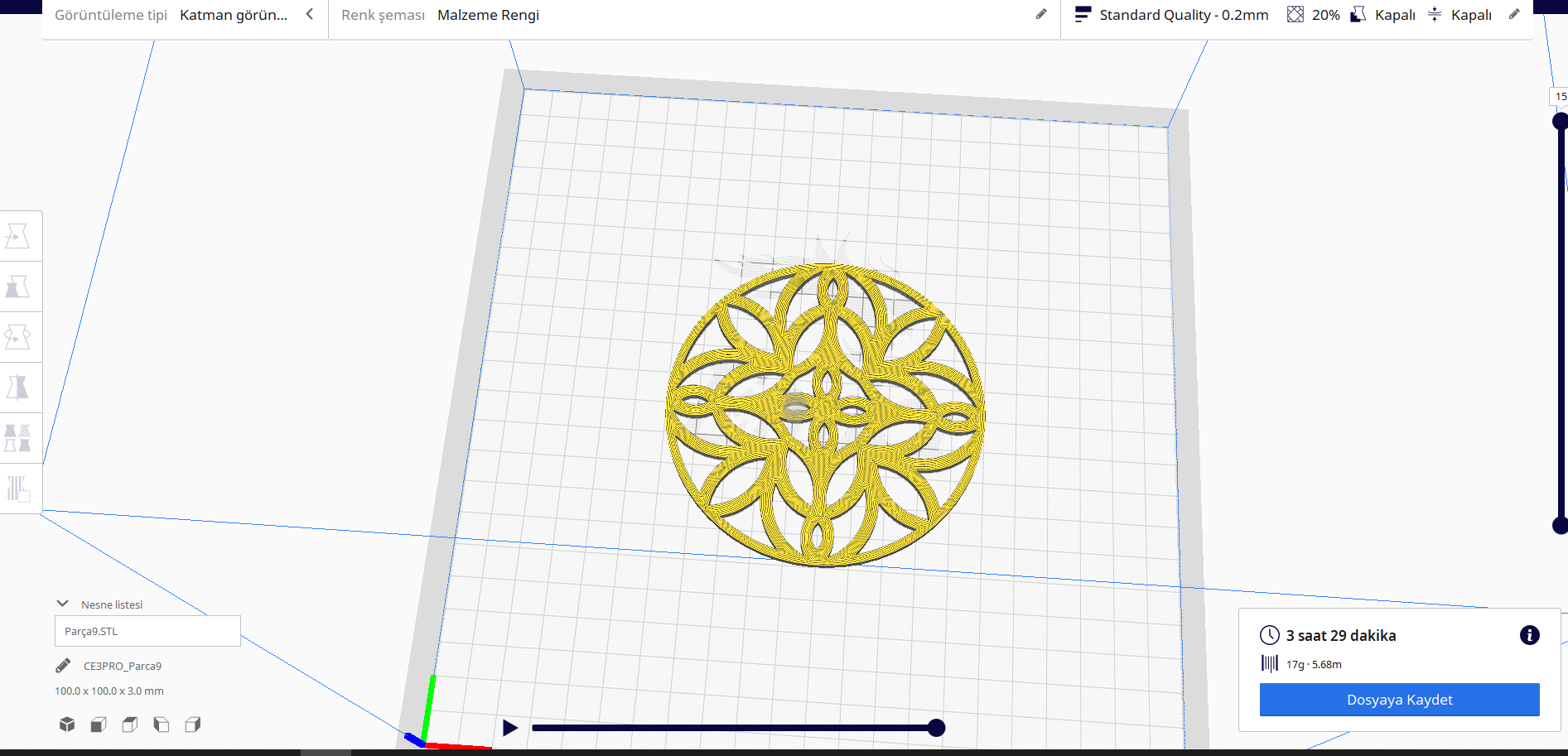
Task: Open the Katman görünümü view type dropdown
Action: point(234,14)
